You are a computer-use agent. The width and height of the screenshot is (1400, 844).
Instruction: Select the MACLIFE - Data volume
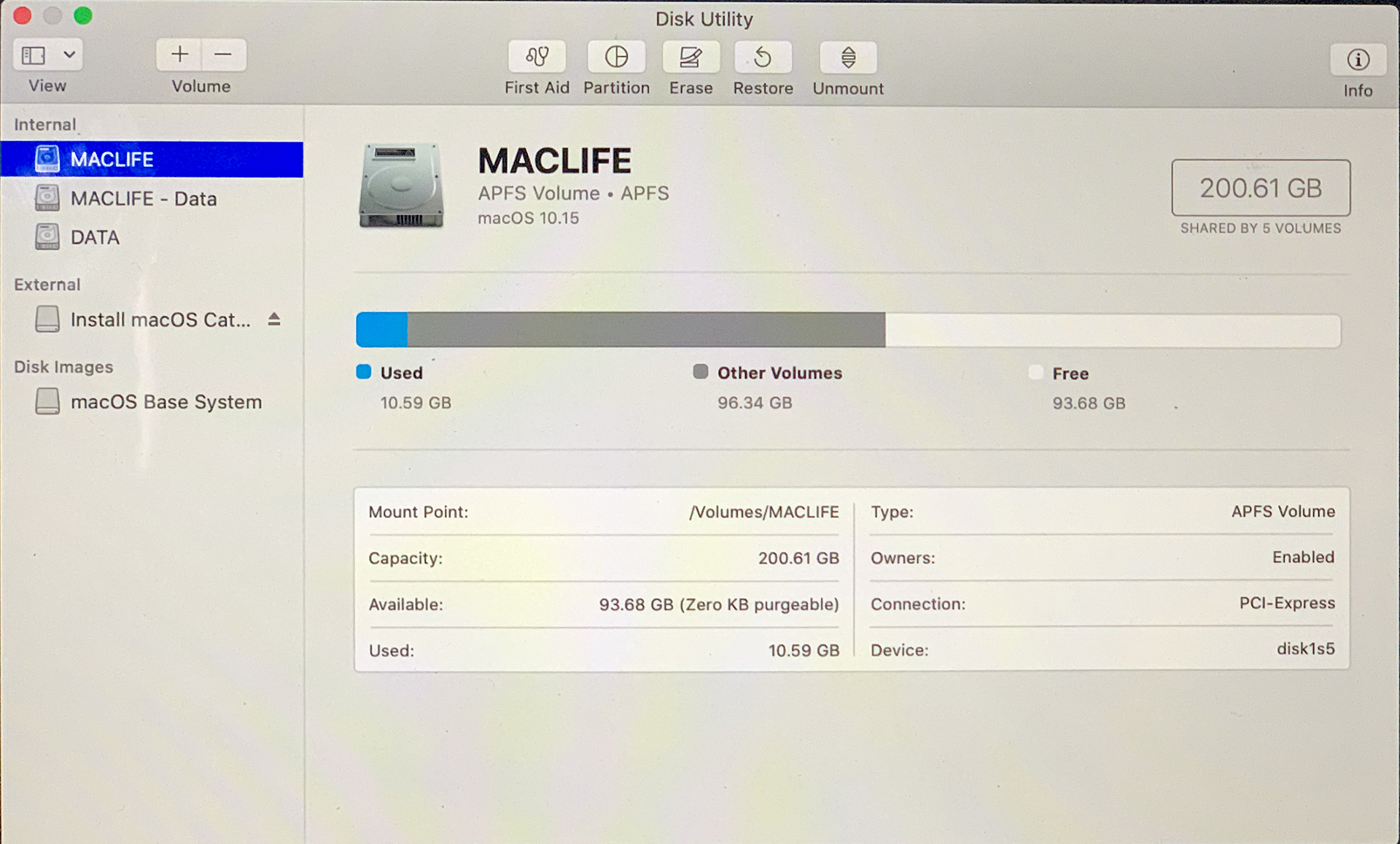coord(143,198)
